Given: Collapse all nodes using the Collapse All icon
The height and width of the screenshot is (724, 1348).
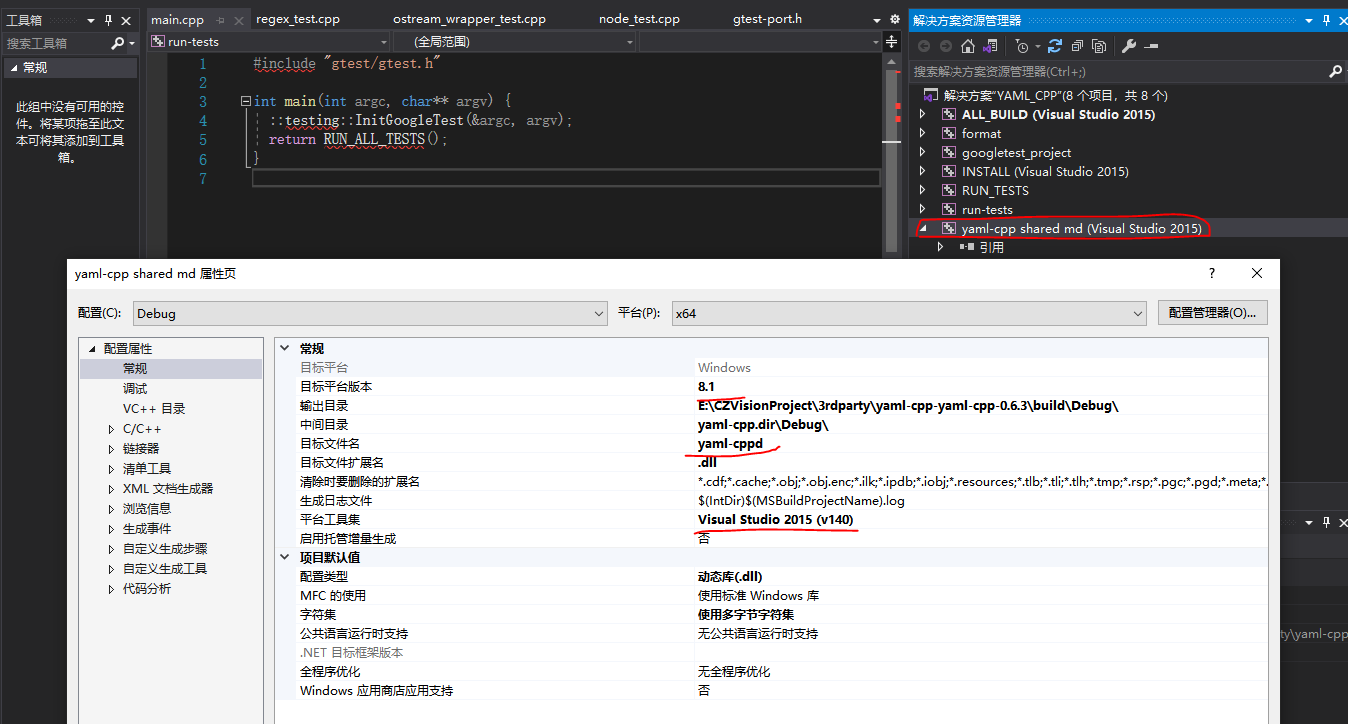Looking at the screenshot, I should pos(1078,45).
